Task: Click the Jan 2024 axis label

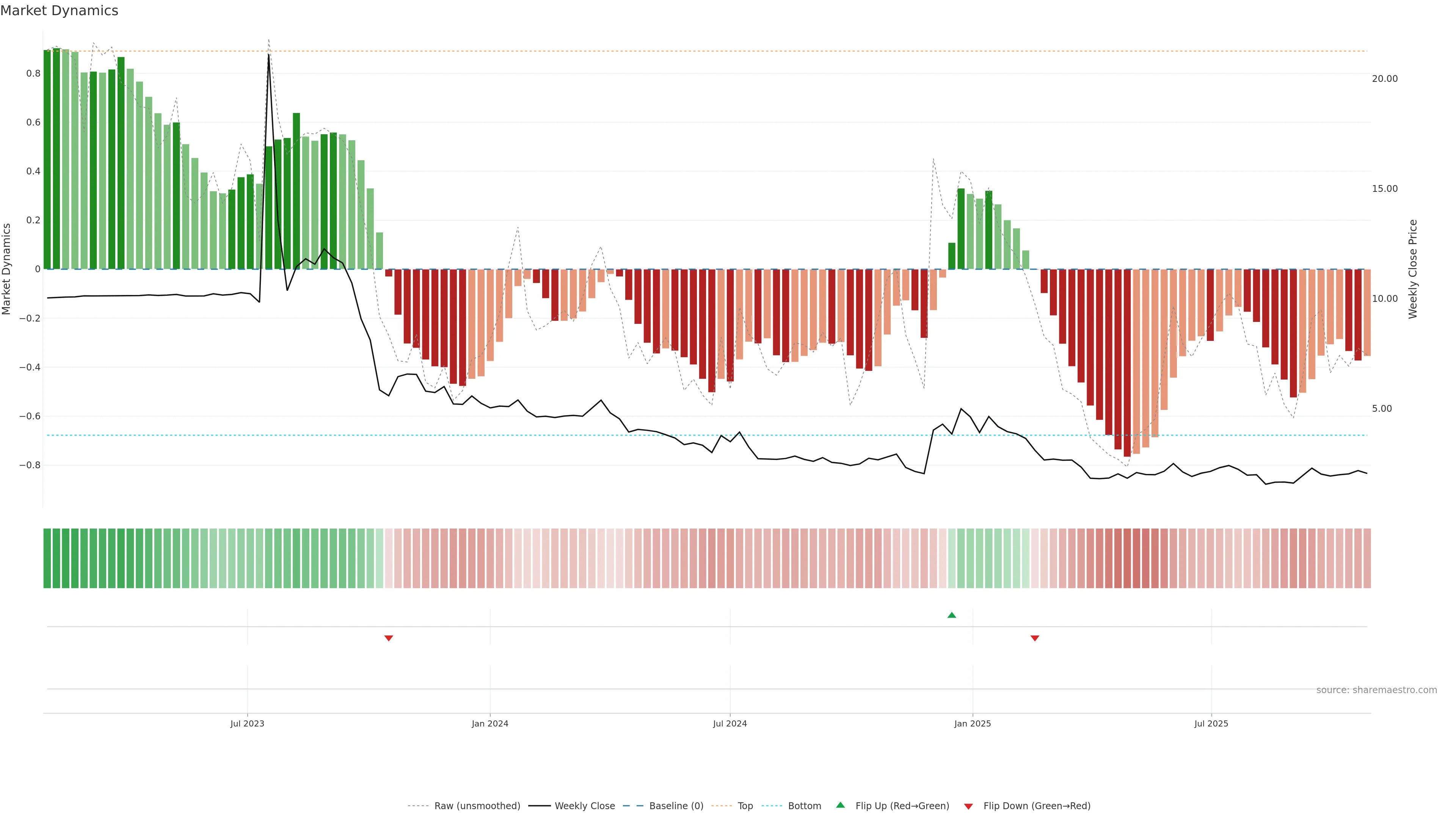Action: click(490, 723)
